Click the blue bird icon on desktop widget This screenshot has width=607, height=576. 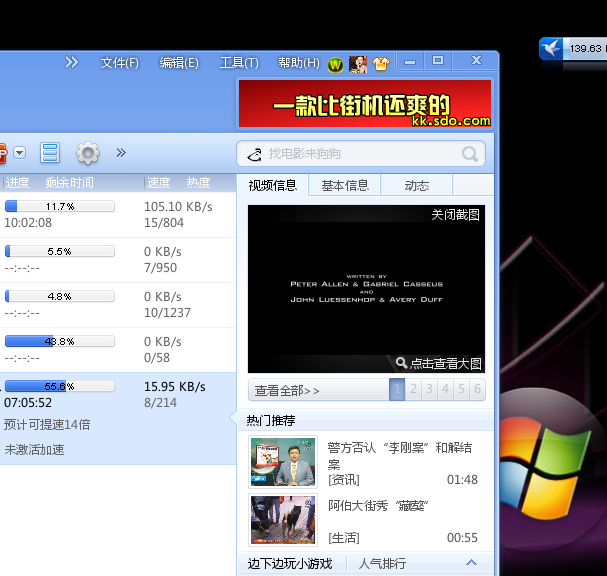[x=551, y=48]
